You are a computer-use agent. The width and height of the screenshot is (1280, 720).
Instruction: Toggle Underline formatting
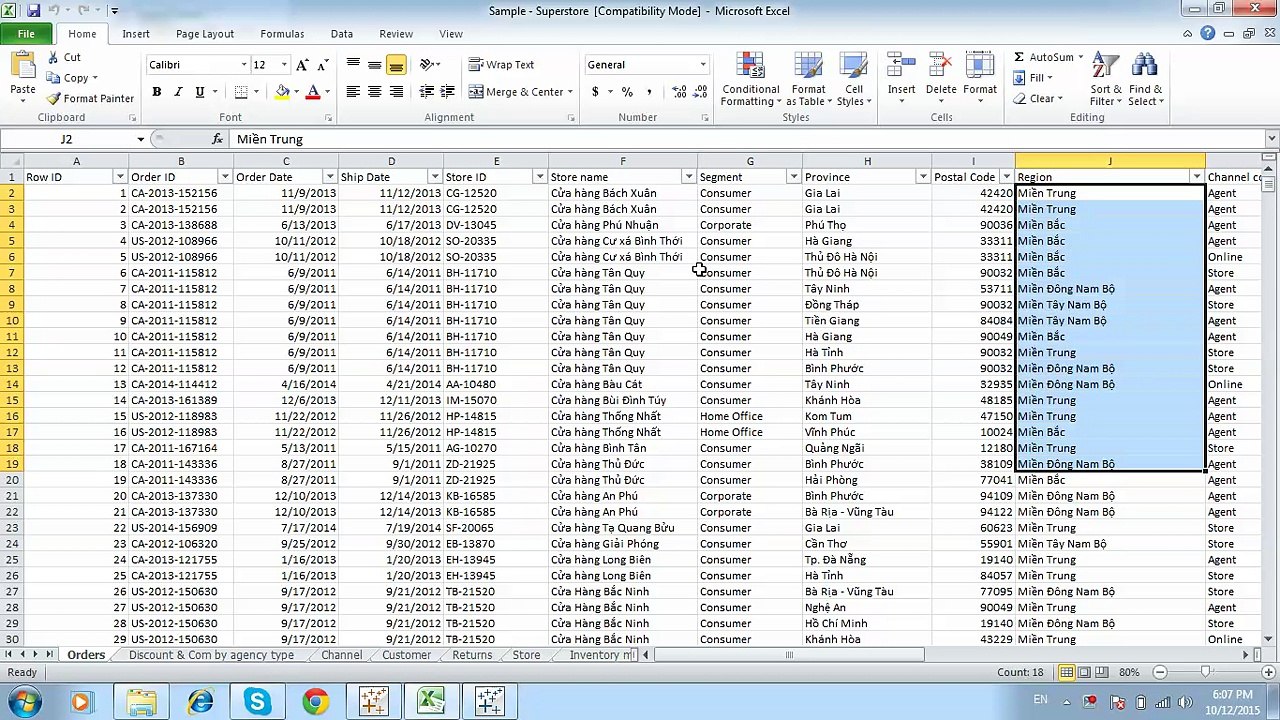pos(200,92)
